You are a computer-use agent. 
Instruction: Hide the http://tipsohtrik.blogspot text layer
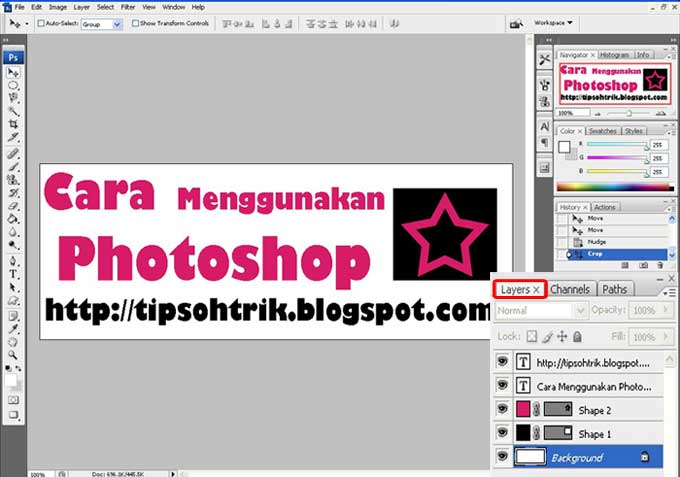(502, 361)
